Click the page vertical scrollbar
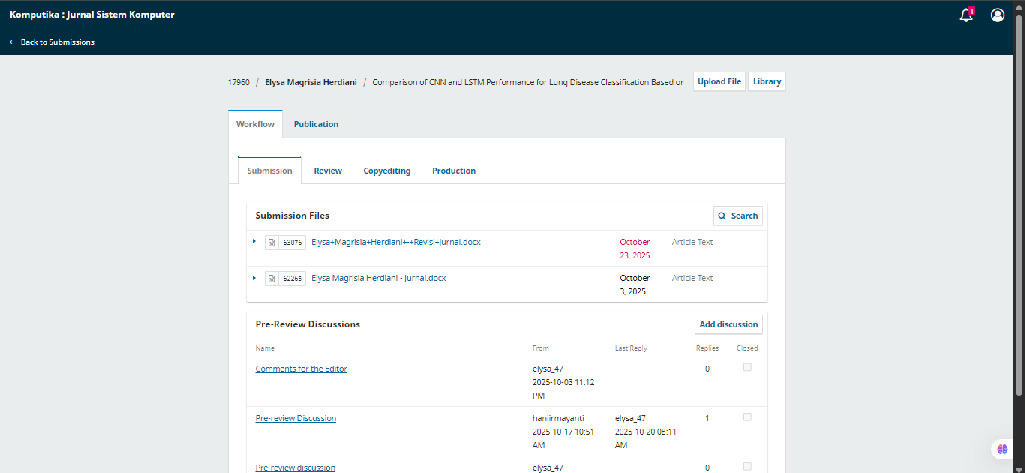The width and height of the screenshot is (1025, 473). click(x=1020, y=203)
